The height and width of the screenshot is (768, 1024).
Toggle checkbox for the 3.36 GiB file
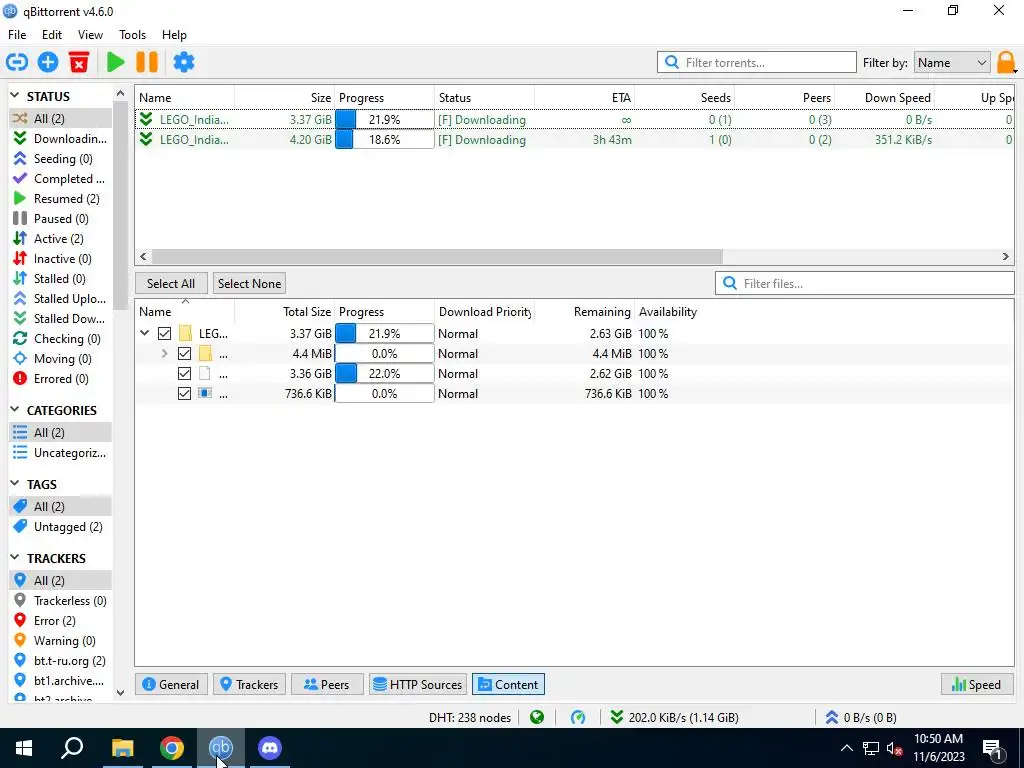click(184, 374)
